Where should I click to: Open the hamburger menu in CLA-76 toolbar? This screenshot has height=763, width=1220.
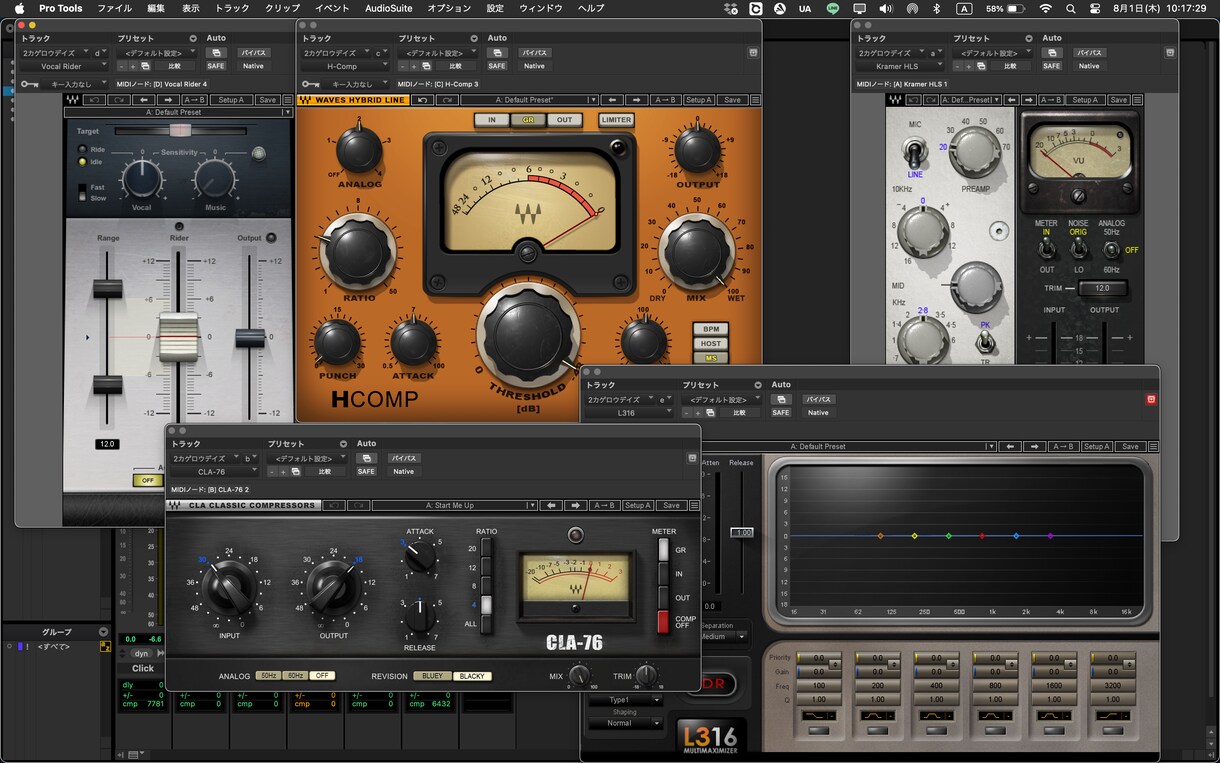(692, 506)
